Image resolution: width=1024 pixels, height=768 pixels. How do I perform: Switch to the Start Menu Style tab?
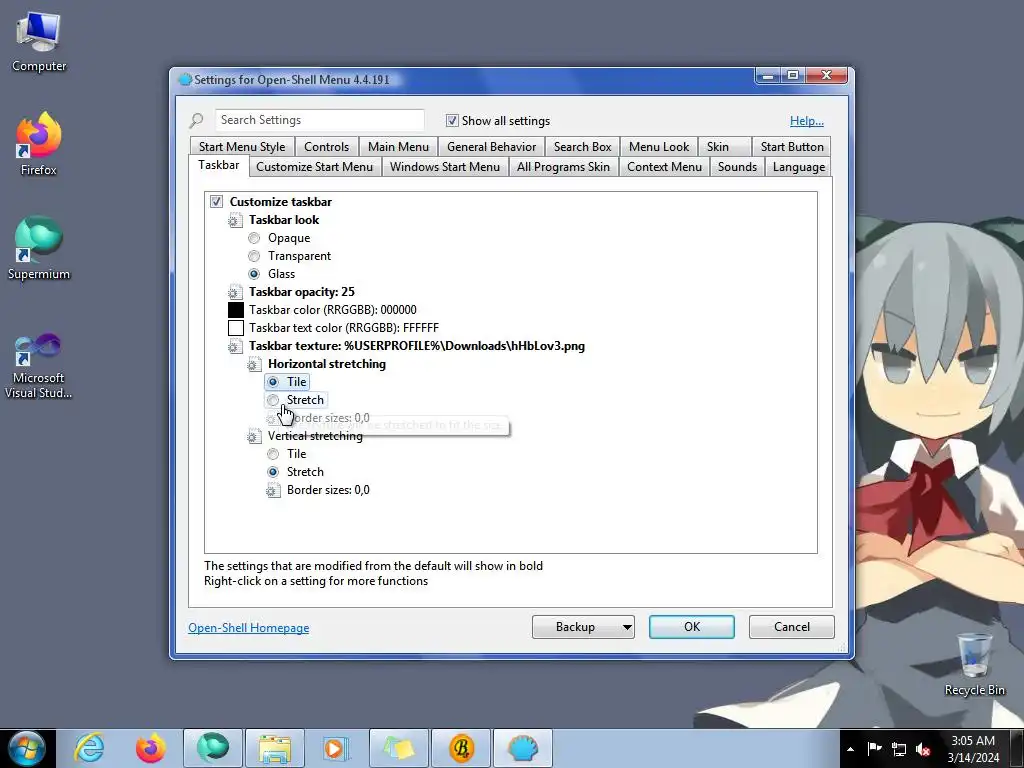coord(242,147)
